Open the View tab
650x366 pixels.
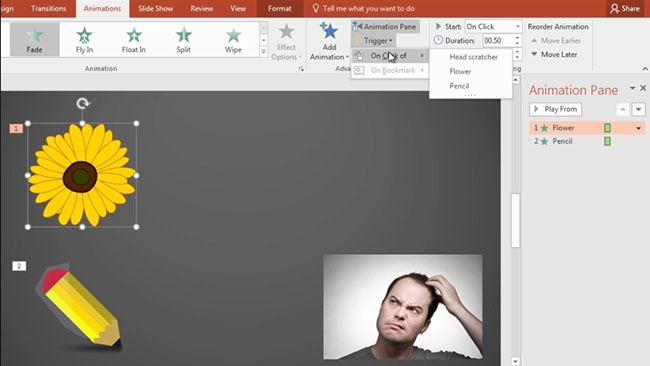point(238,8)
